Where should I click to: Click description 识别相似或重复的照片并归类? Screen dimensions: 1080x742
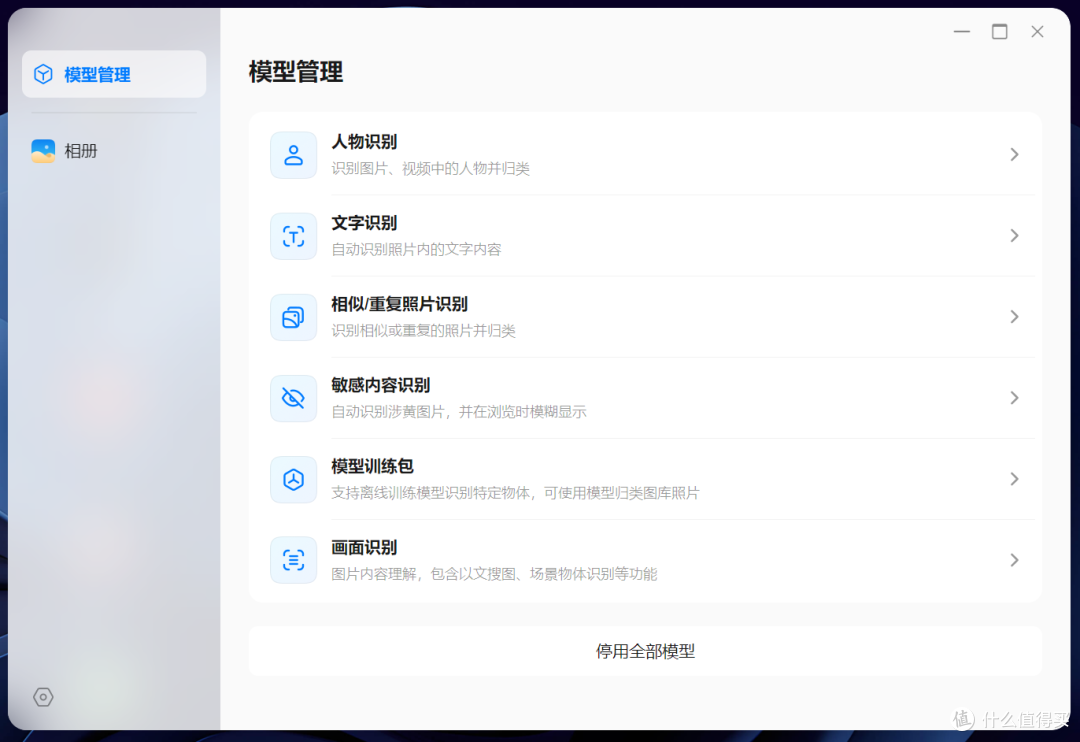(424, 331)
